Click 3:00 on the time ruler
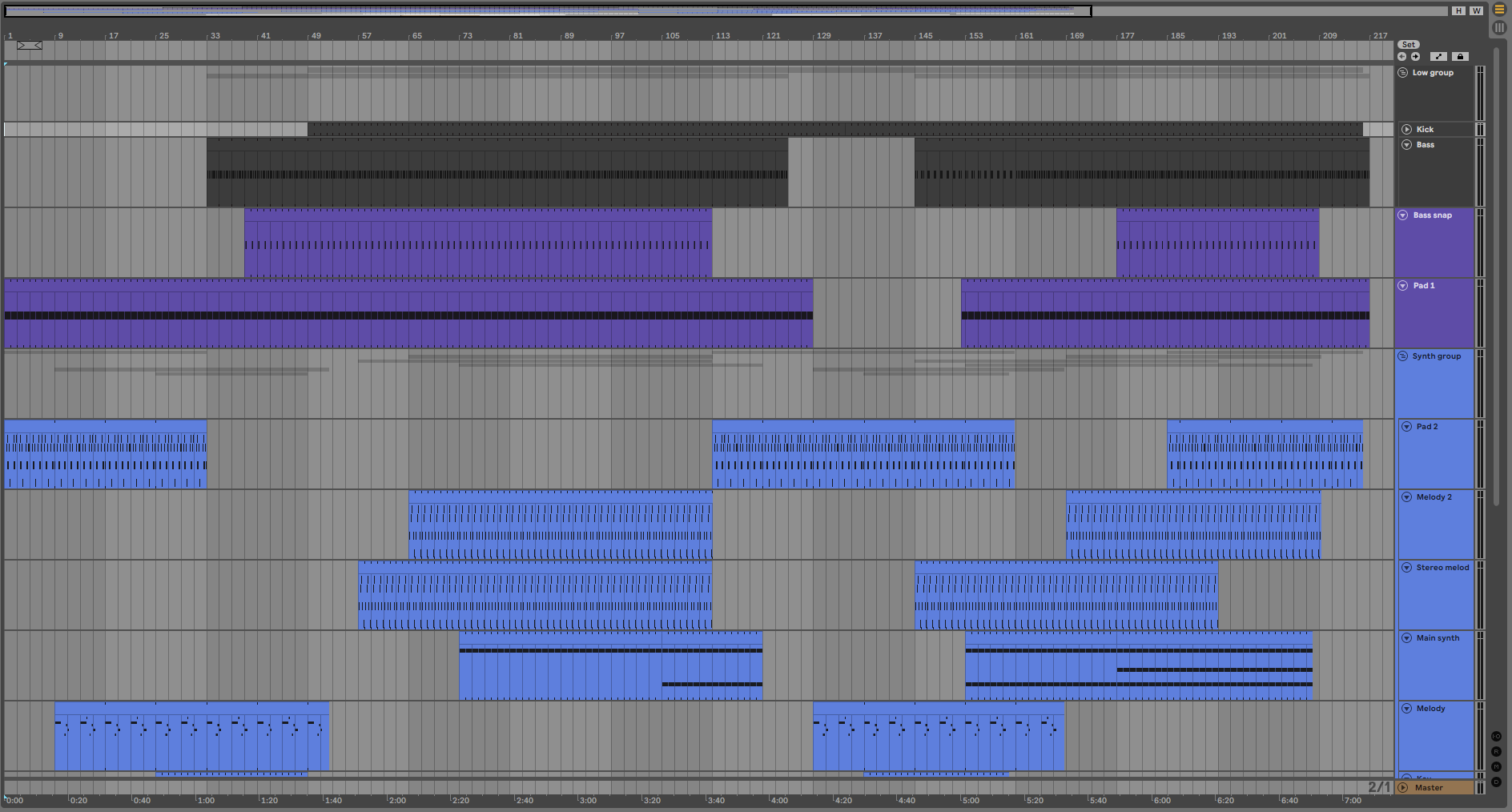This screenshot has height=812, width=1512. point(588,800)
